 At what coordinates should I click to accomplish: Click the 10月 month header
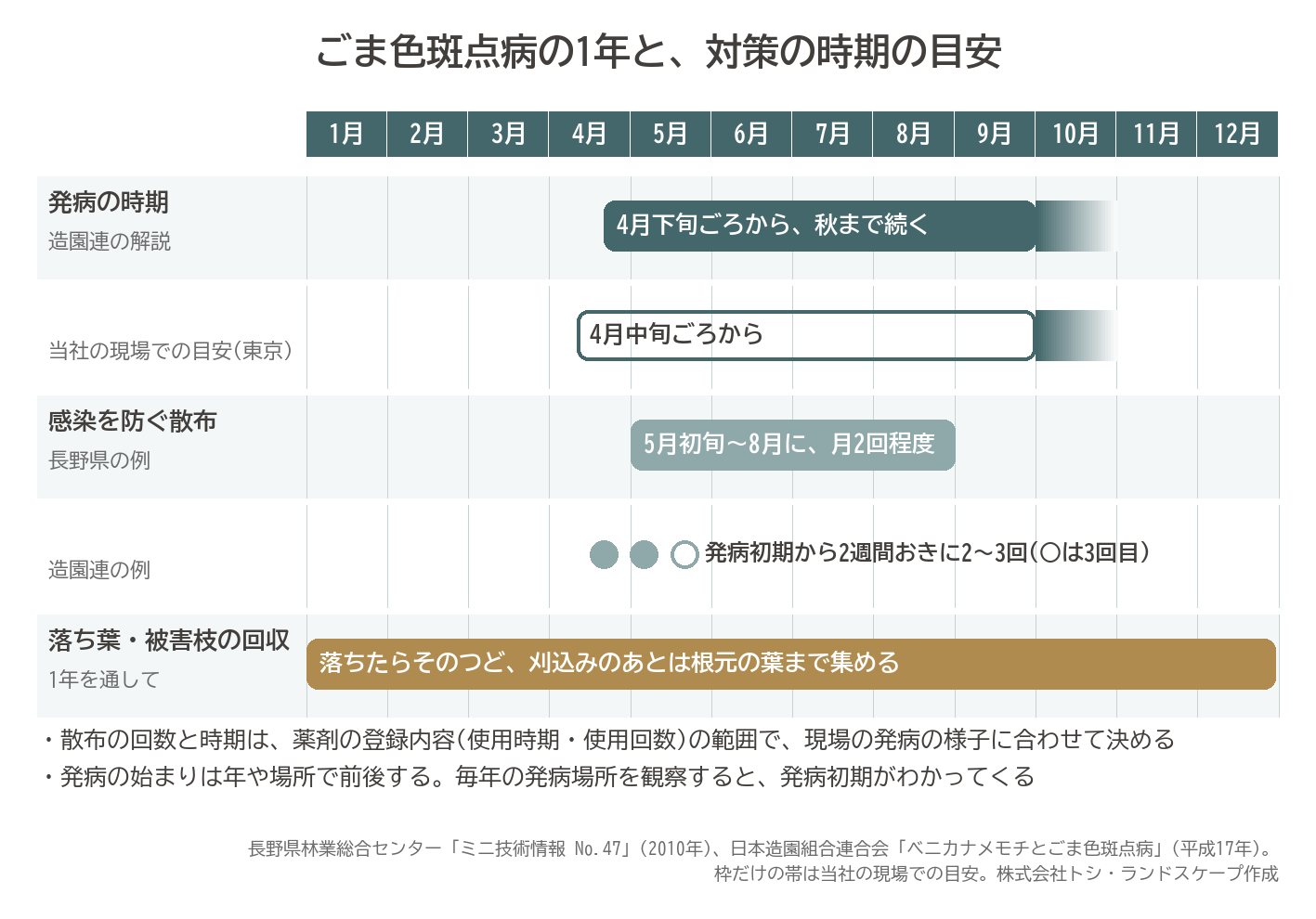[1075, 134]
